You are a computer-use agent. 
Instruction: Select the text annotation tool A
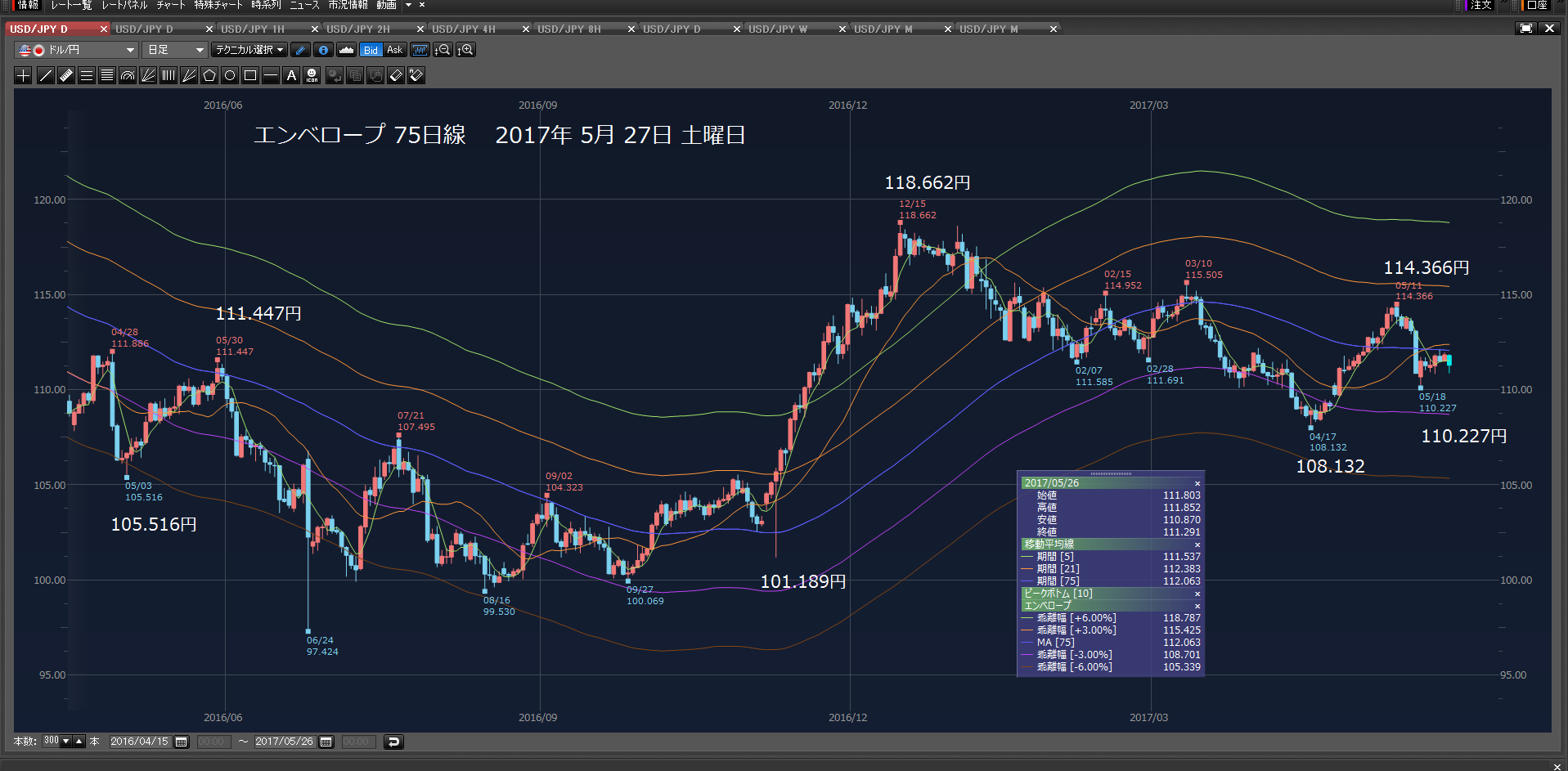coord(291,75)
